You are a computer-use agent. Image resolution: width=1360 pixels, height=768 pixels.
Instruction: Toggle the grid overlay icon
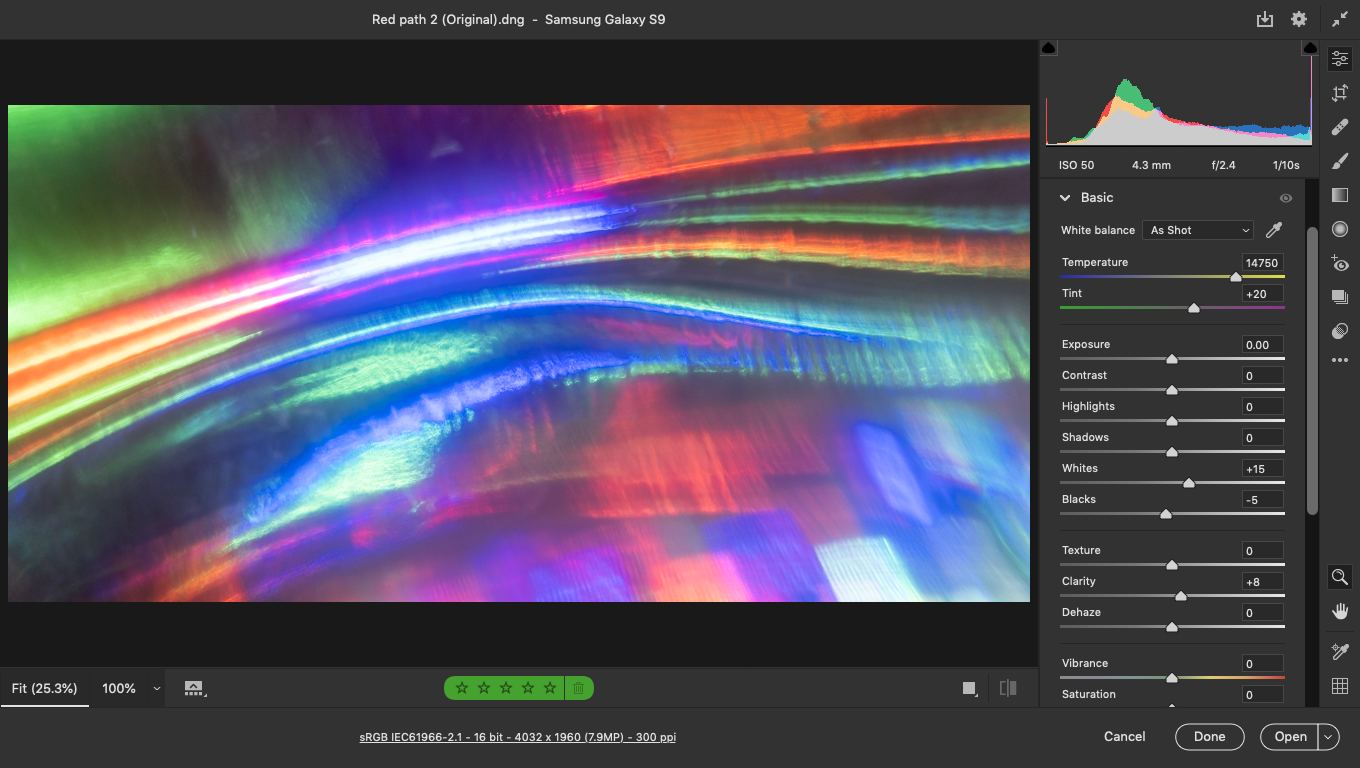click(1340, 686)
